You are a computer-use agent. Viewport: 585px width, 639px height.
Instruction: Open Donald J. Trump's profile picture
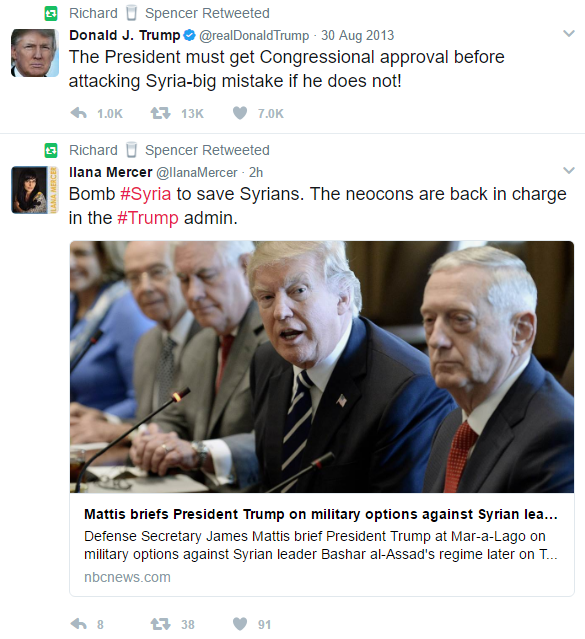(x=35, y=53)
